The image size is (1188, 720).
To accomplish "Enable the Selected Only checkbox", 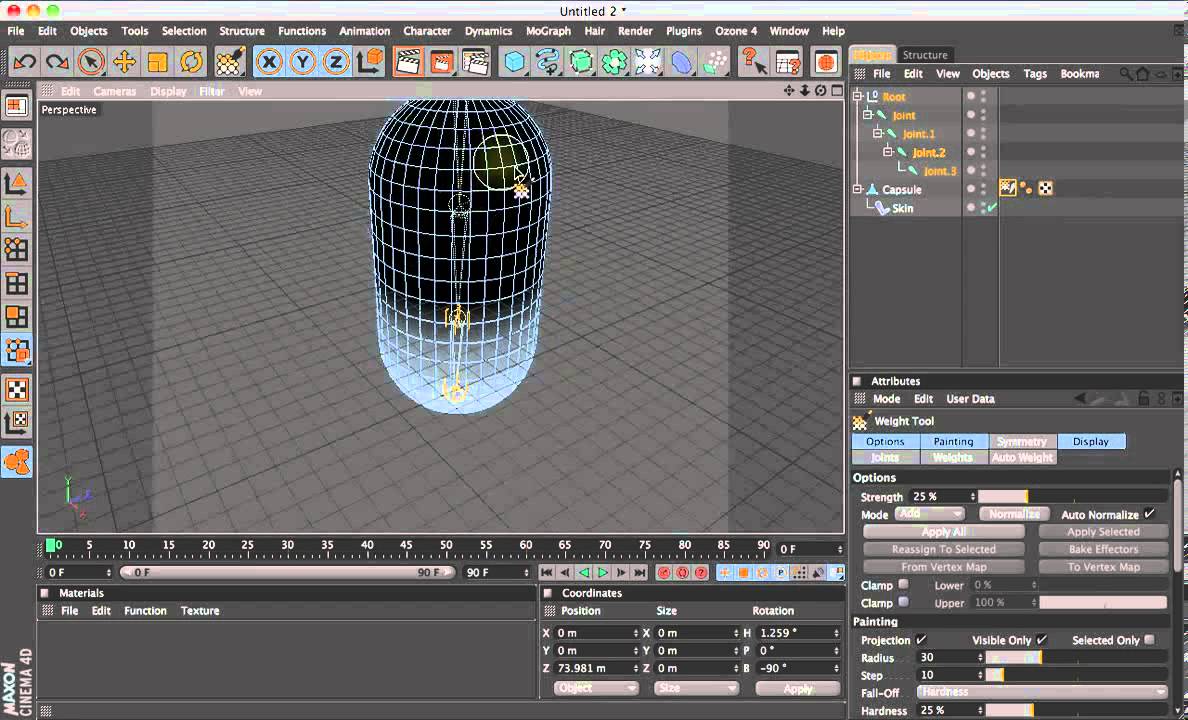I will click(x=1150, y=640).
